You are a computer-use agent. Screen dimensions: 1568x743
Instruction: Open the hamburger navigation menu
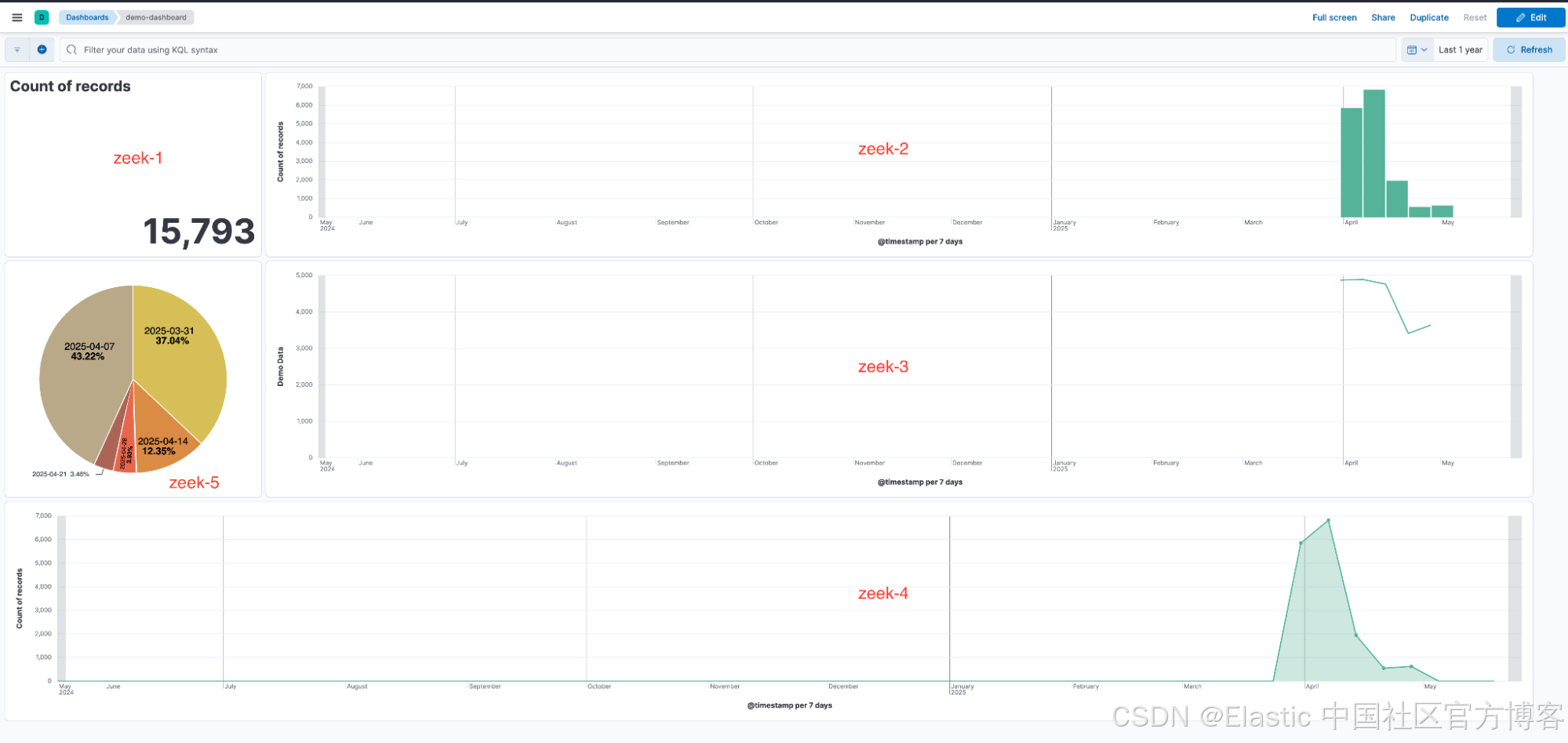[x=17, y=17]
